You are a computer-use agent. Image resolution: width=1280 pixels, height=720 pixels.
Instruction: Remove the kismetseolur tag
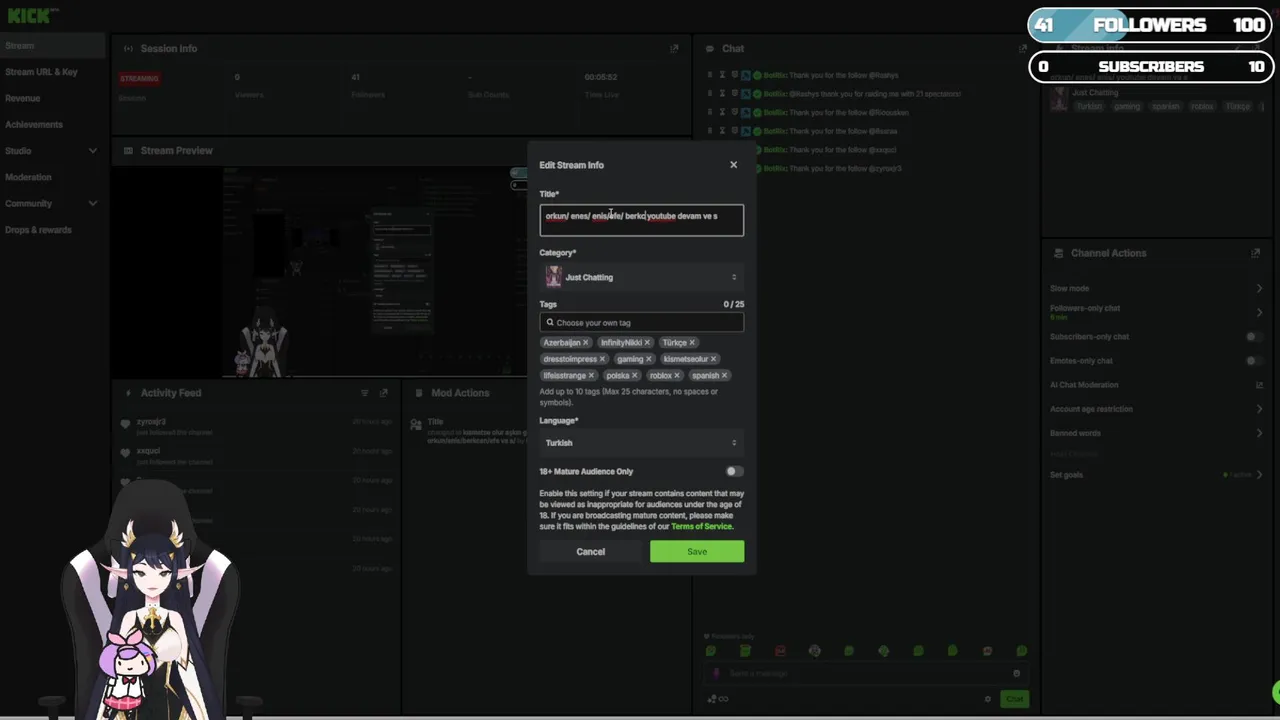(x=713, y=359)
